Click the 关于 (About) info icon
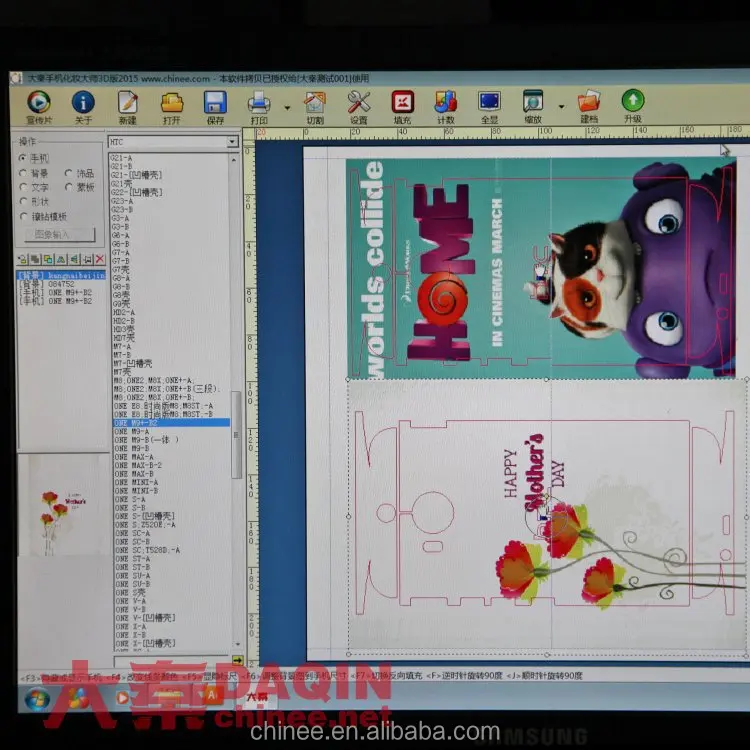 (x=83, y=107)
